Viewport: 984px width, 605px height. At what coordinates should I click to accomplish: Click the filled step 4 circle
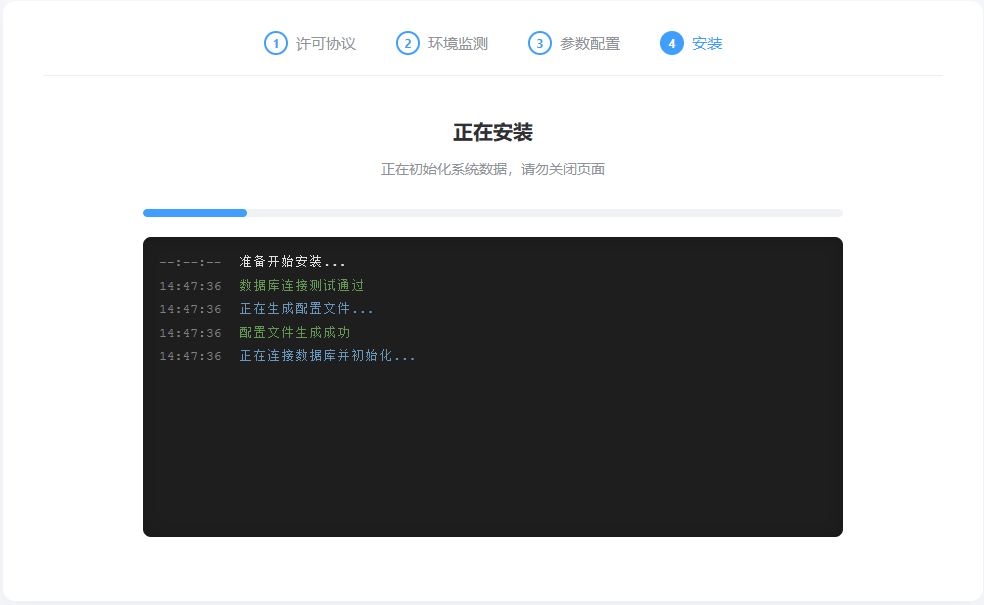click(672, 43)
